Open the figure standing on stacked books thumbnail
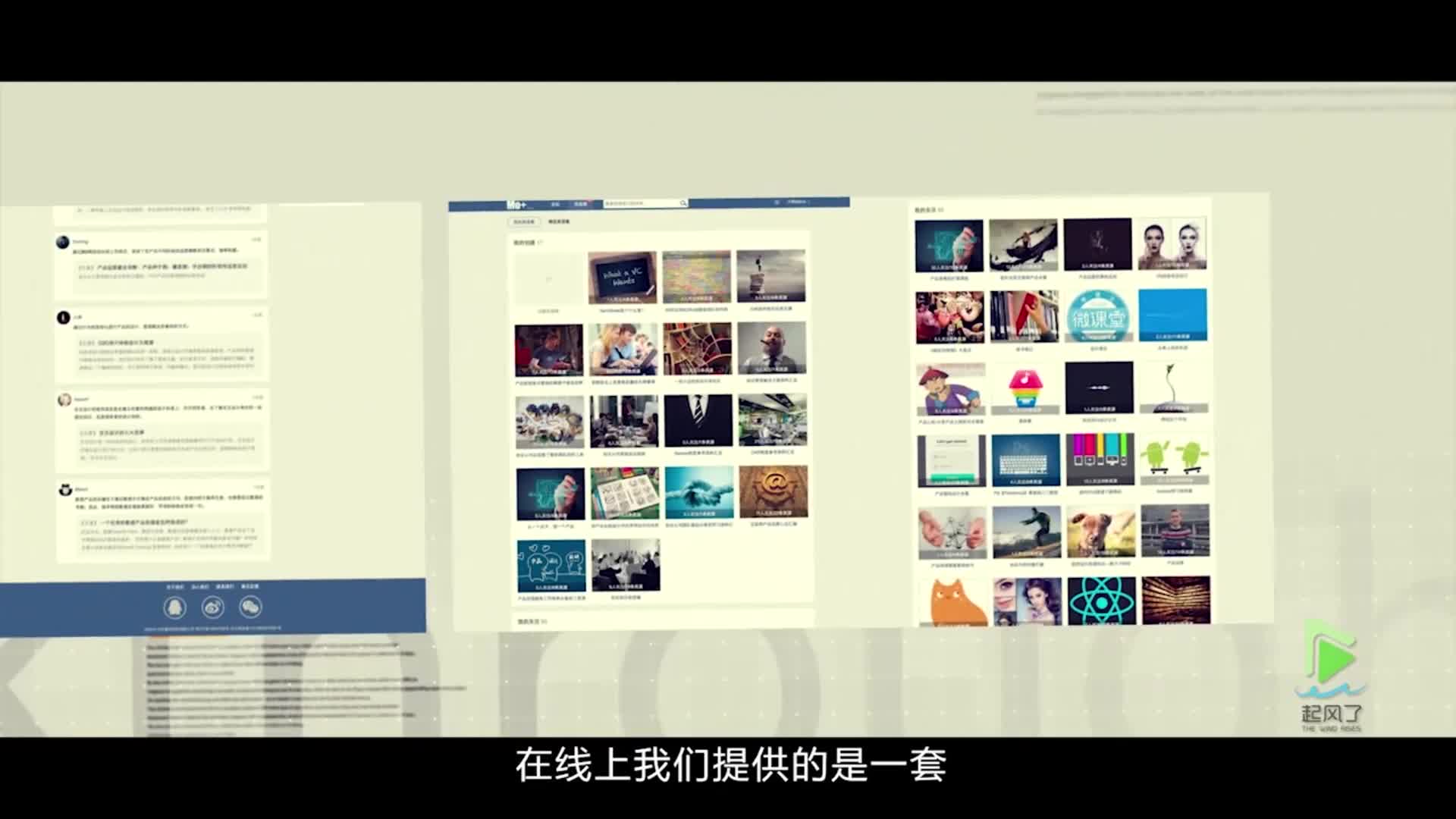Screen dimensions: 1456x819 [771, 276]
